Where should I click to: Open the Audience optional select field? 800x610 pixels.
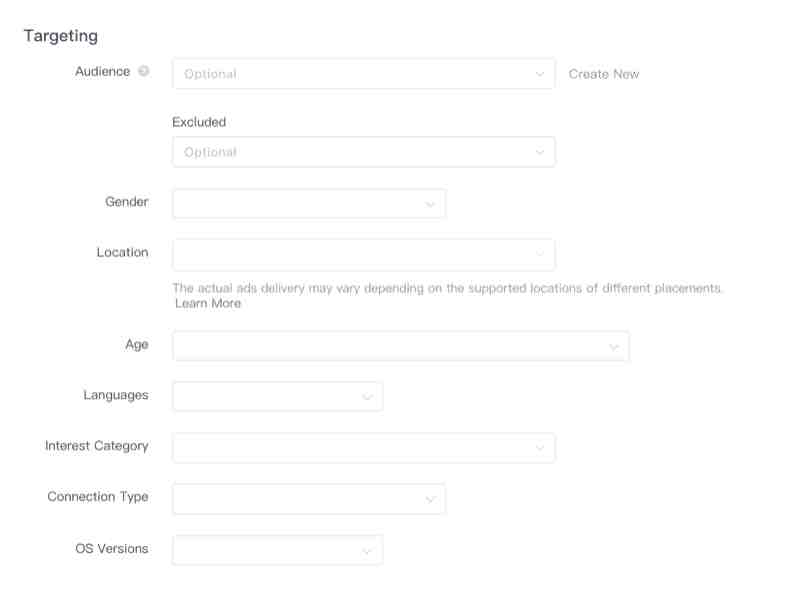350,74
